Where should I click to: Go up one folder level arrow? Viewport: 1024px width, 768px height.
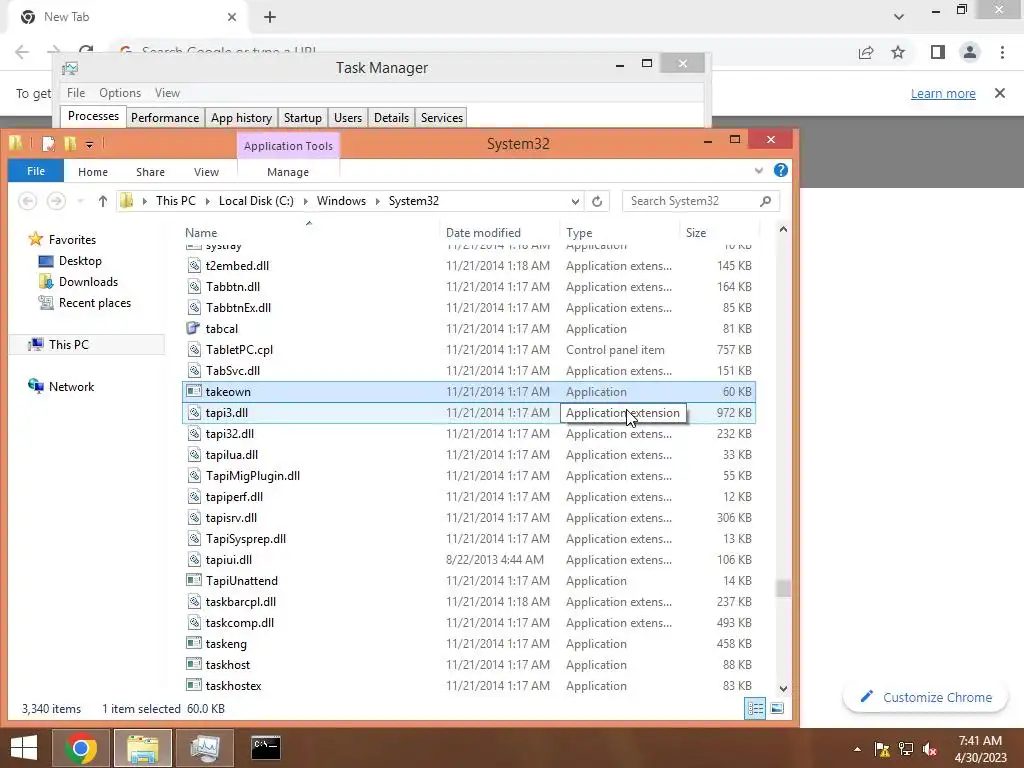(x=103, y=201)
